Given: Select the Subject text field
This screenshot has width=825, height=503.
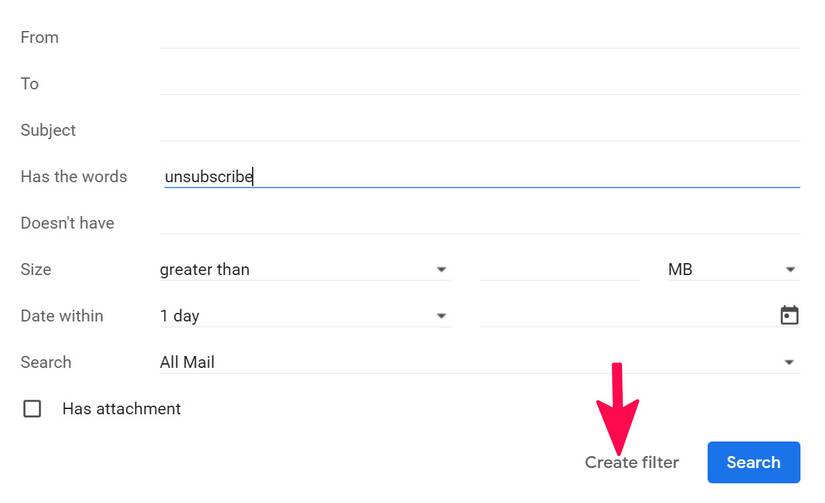Looking at the screenshot, I should [479, 129].
